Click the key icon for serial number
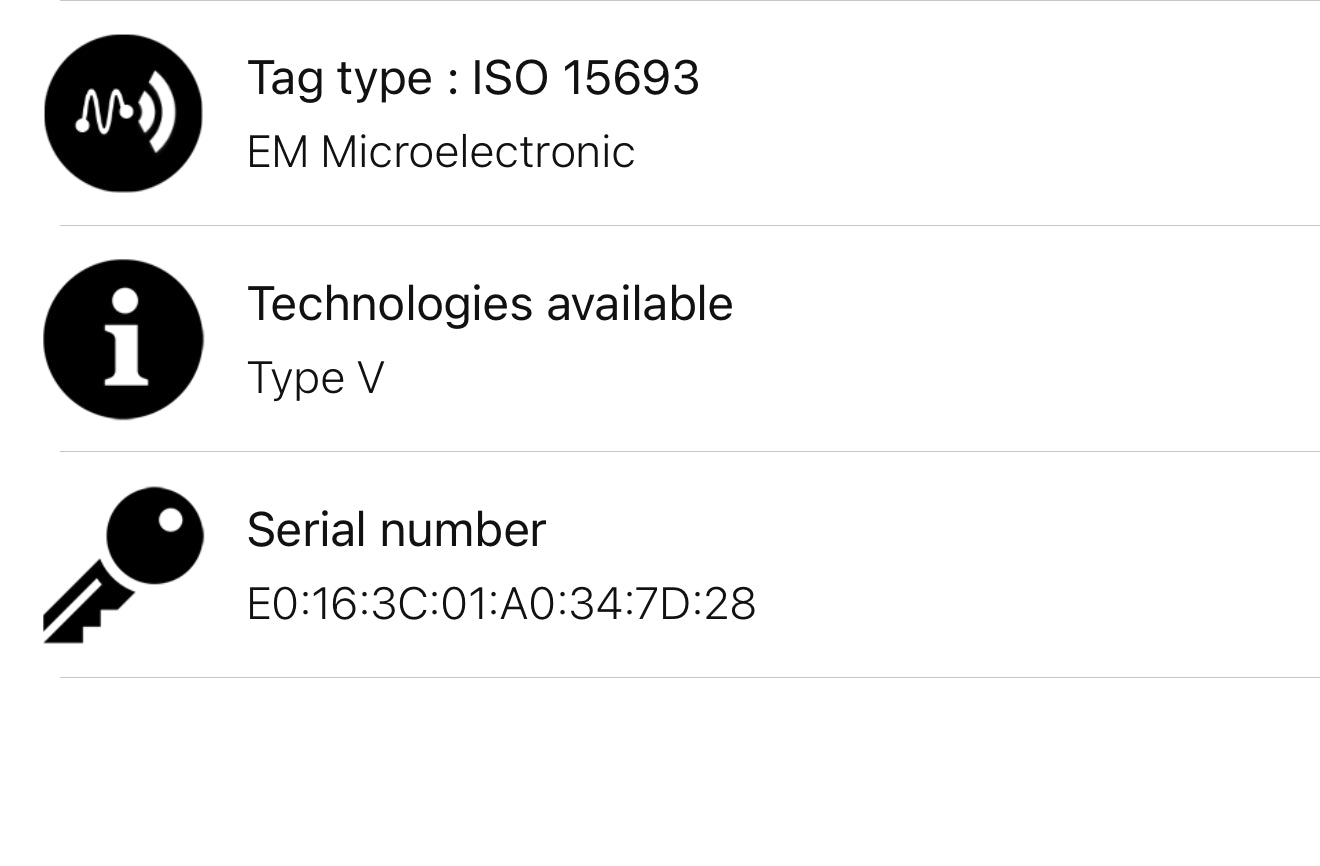 pyautogui.click(x=123, y=564)
